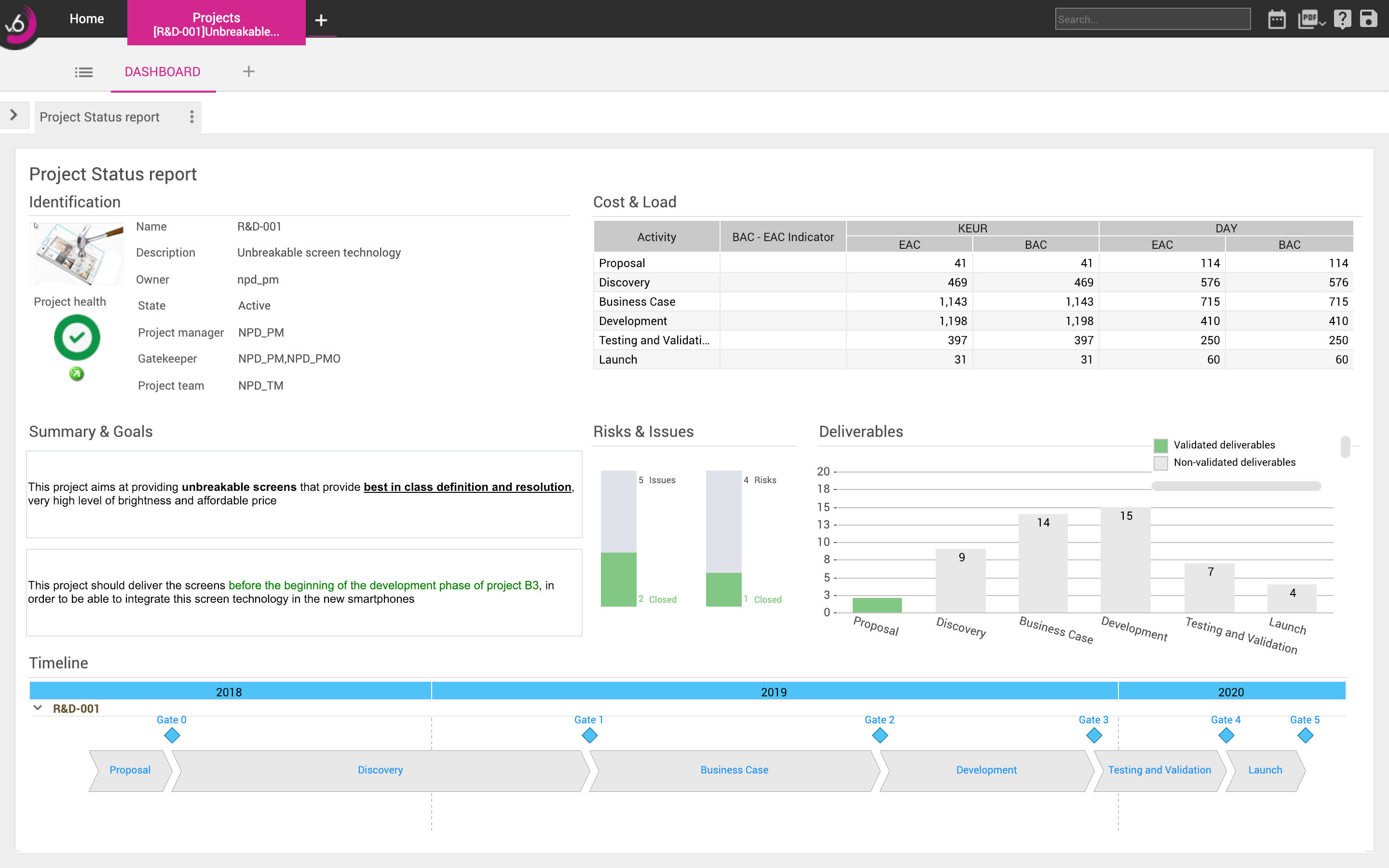Open the help question-mark icon
Screen dimensions: 1389x868
(x=1342, y=18)
